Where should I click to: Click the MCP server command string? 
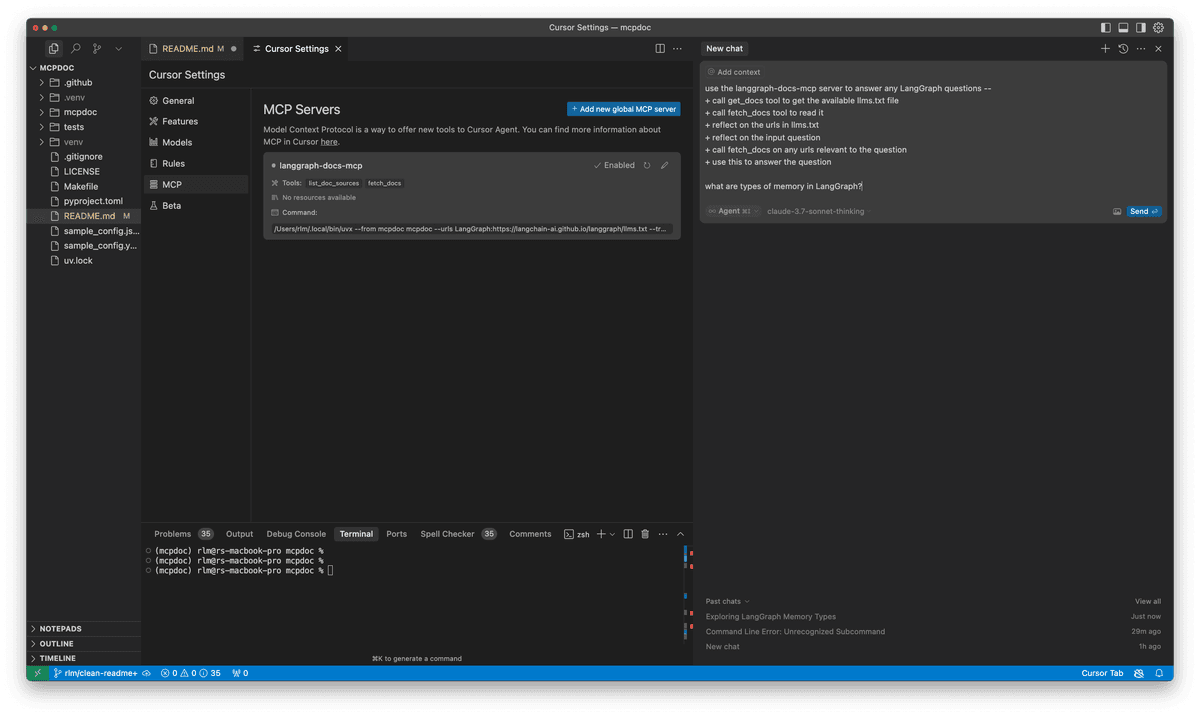pos(471,229)
